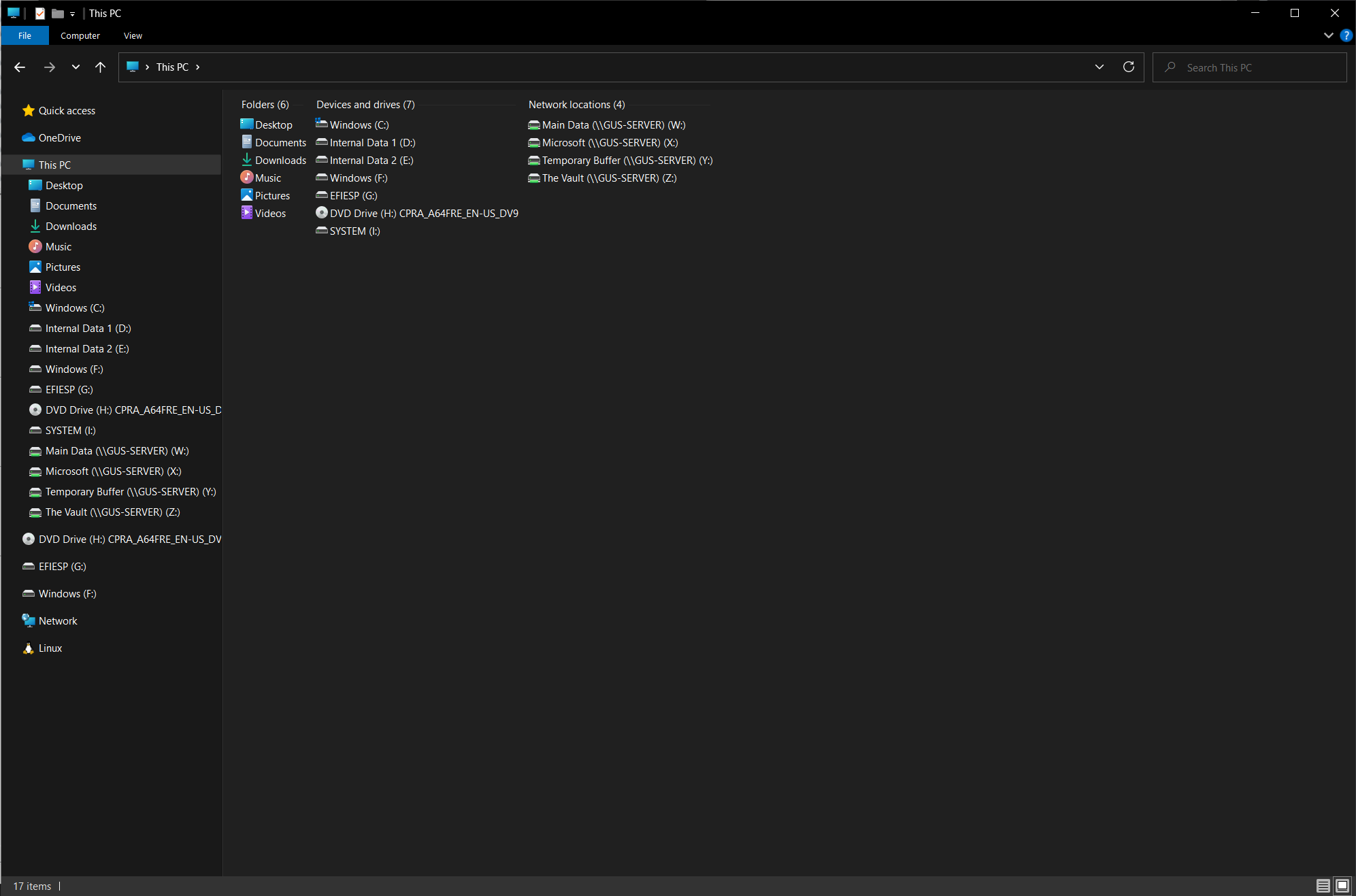Click the Help question mark icon

pyautogui.click(x=1346, y=35)
